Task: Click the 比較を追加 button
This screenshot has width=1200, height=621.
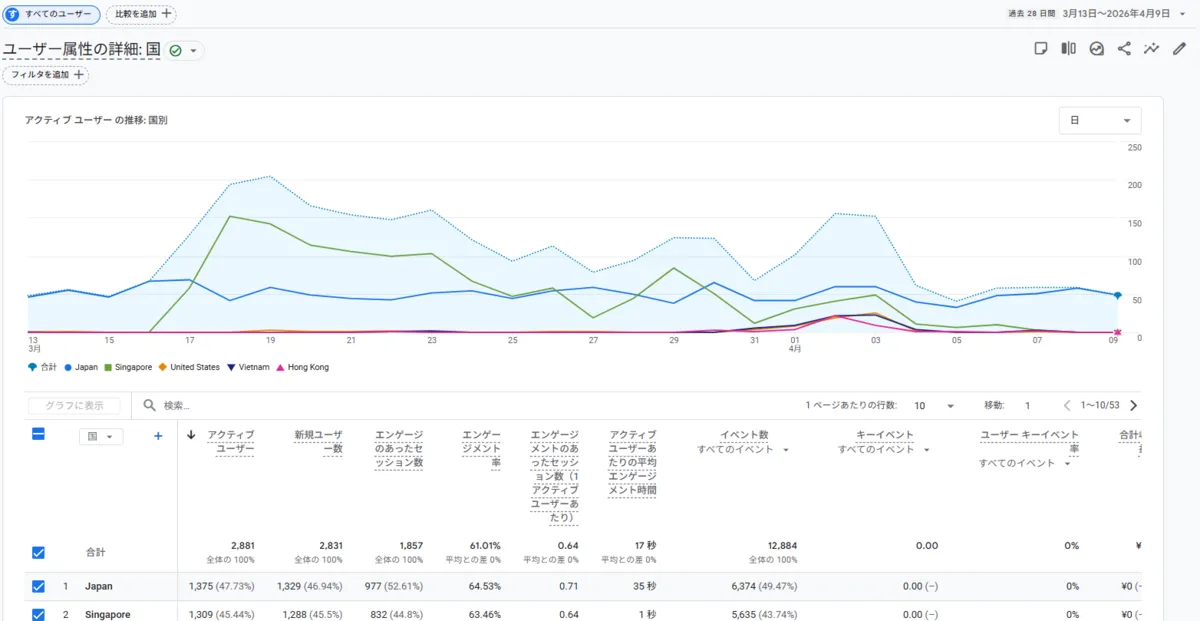Action: [x=141, y=14]
